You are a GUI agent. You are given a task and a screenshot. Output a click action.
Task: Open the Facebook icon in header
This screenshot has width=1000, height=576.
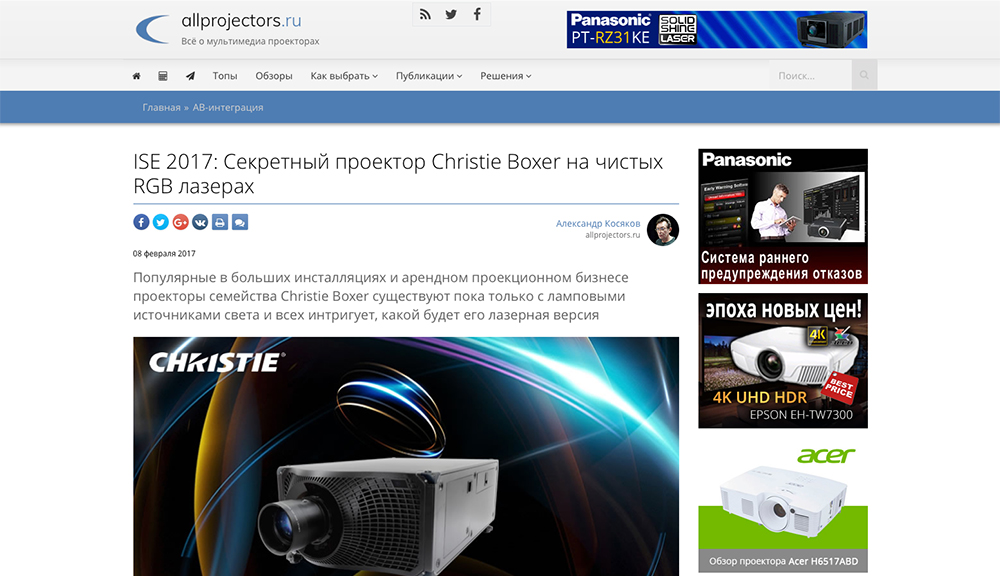tap(477, 15)
